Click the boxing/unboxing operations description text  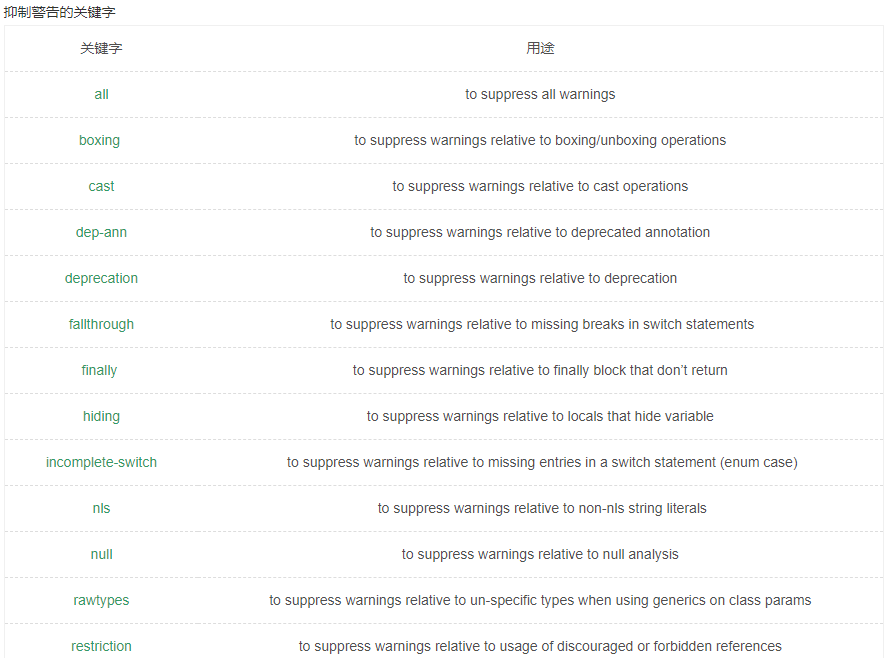coord(540,140)
